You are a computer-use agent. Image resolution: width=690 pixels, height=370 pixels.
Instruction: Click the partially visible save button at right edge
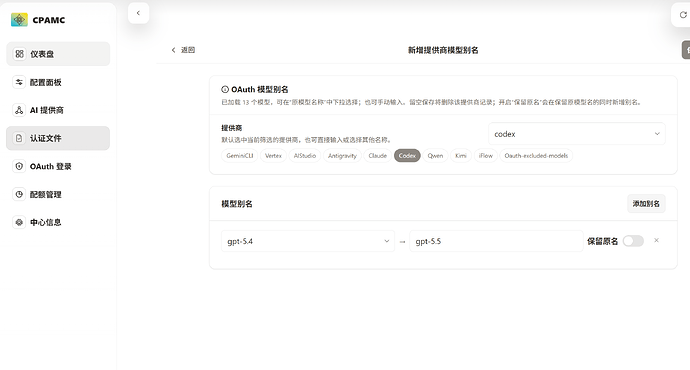click(x=686, y=50)
